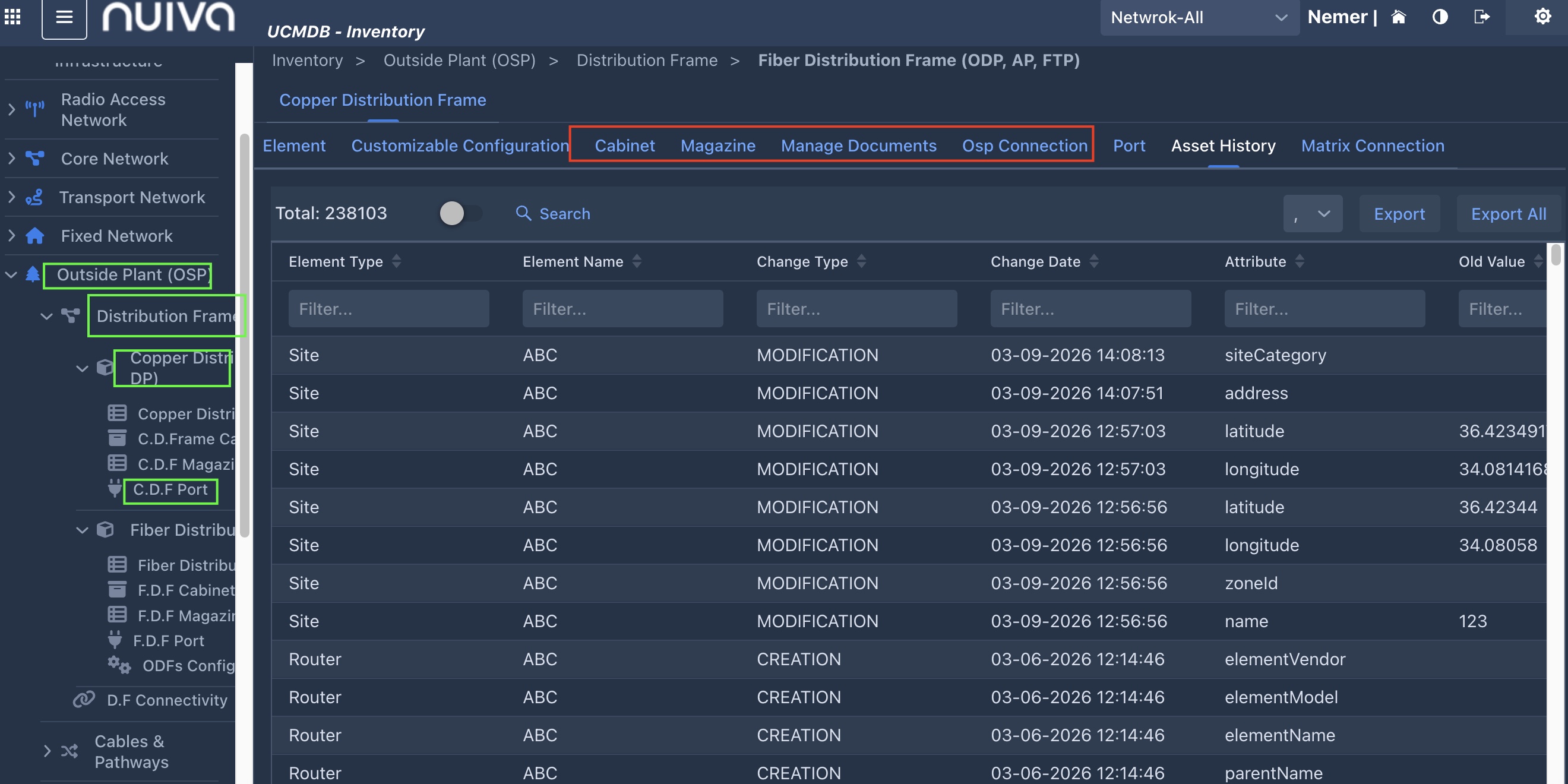Go to home via house icon

(1399, 17)
